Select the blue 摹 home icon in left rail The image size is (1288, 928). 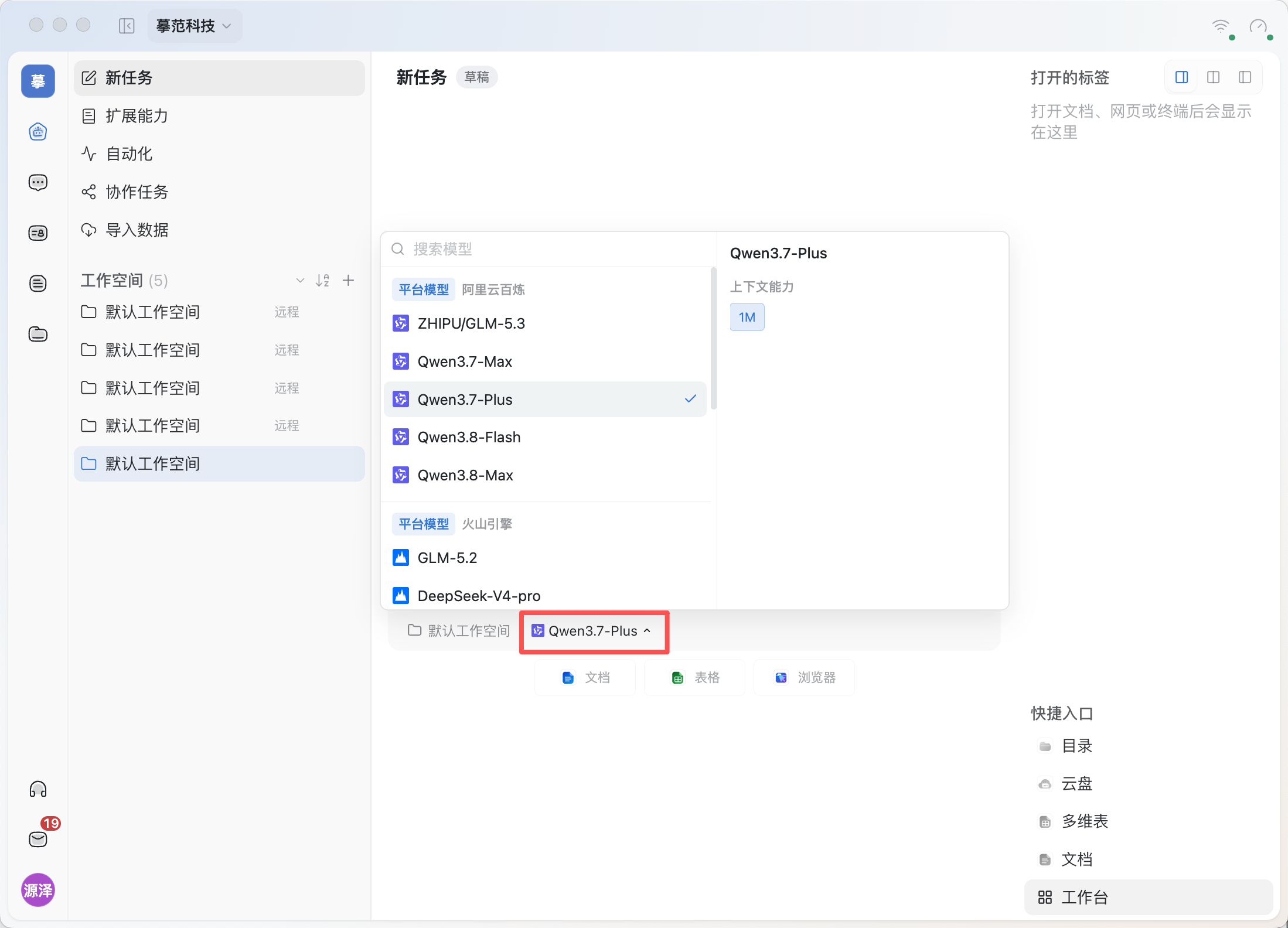(38, 81)
